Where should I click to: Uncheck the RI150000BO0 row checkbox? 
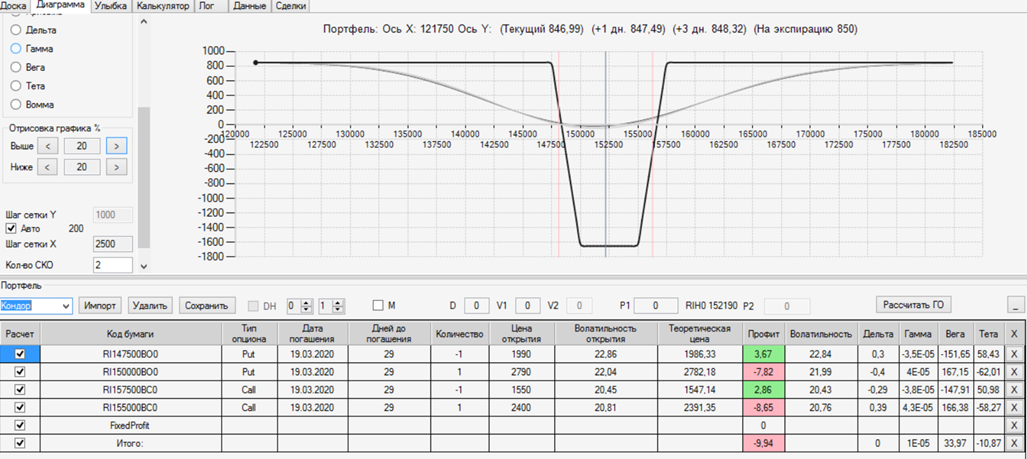pyautogui.click(x=20, y=371)
